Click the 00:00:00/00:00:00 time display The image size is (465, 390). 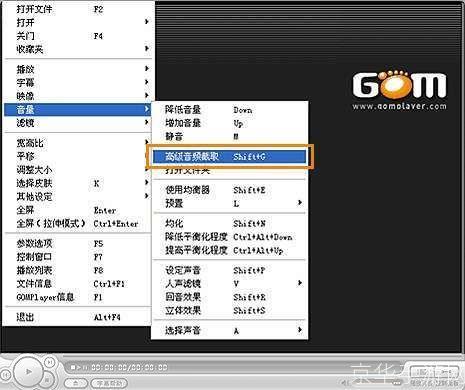[129, 367]
